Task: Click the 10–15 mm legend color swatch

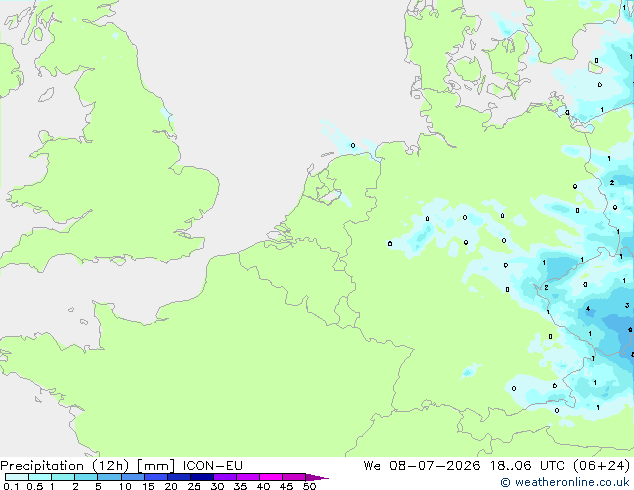Action: tap(132, 477)
